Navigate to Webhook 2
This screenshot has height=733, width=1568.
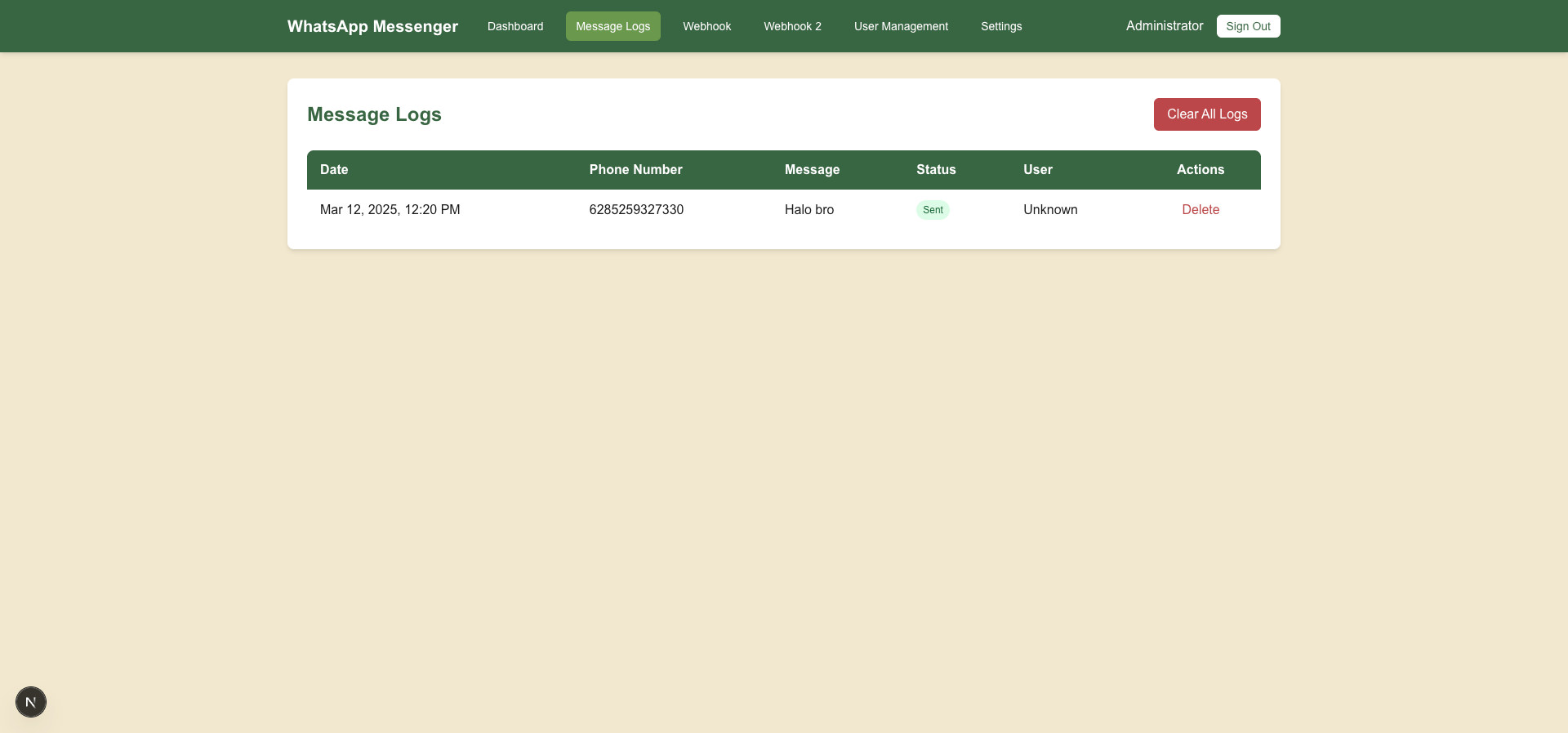pos(792,26)
